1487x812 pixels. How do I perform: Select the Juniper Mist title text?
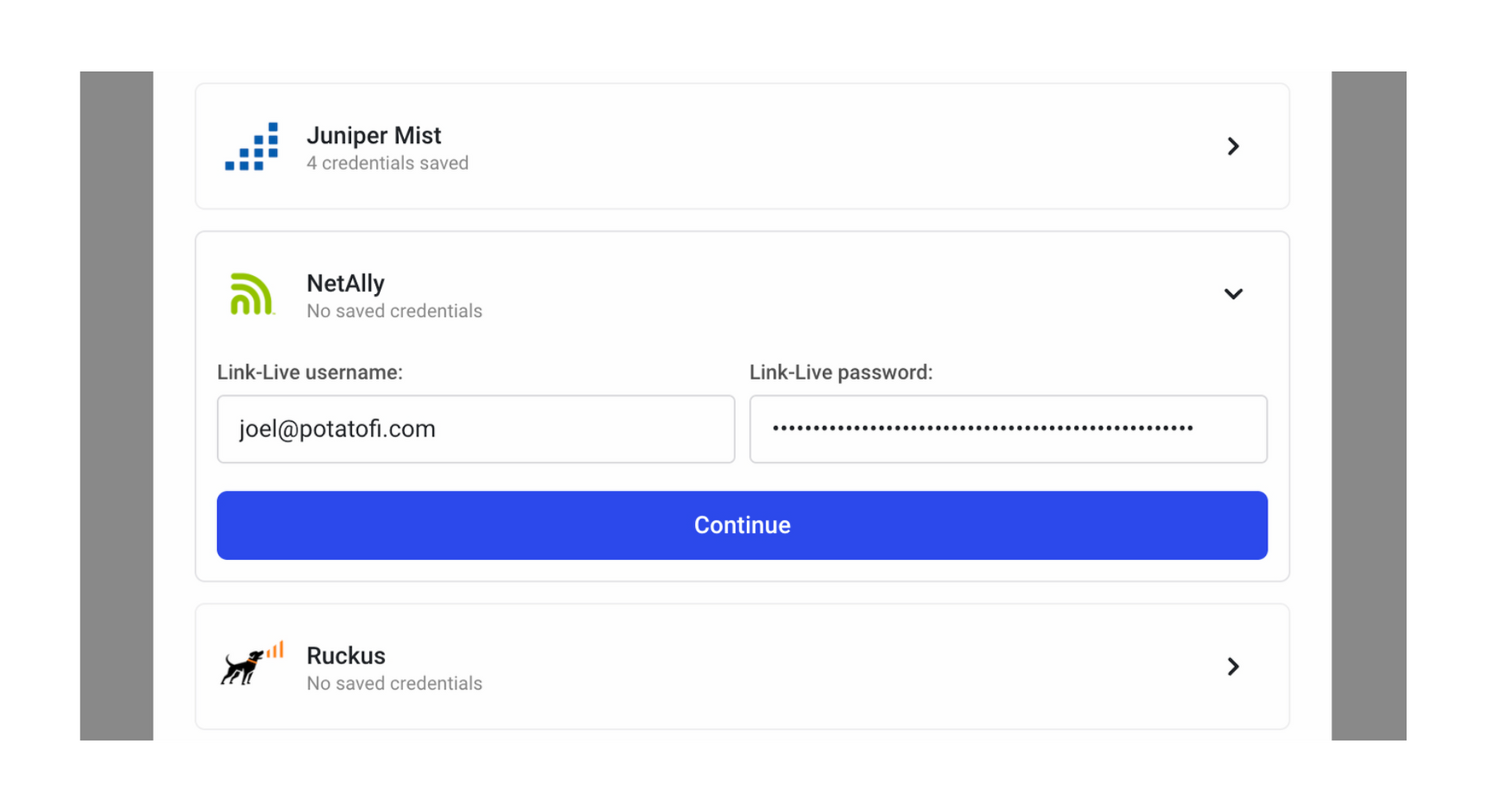pos(373,135)
